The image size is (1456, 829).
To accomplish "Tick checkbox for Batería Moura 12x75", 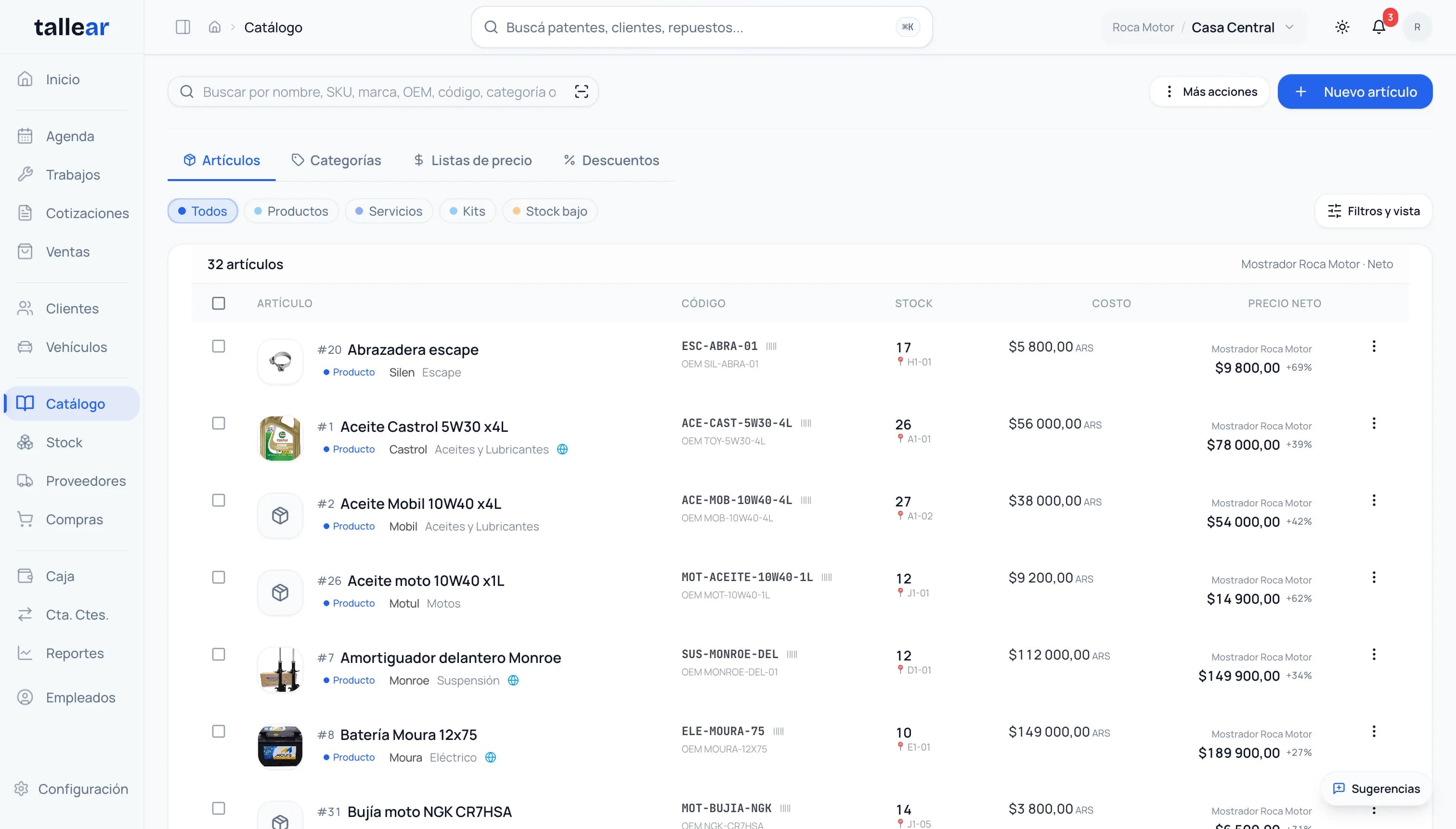I will 219,731.
